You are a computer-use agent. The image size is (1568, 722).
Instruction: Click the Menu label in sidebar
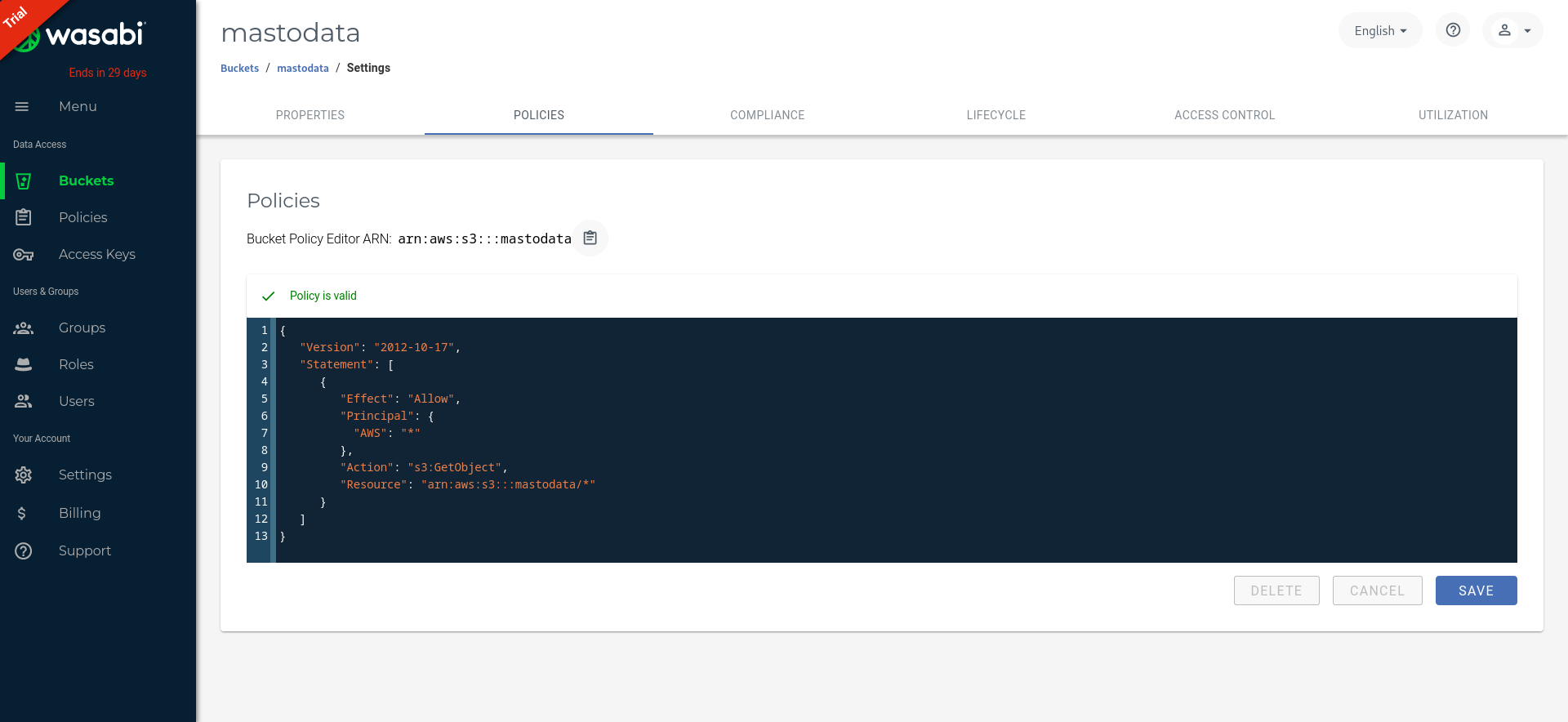click(78, 106)
